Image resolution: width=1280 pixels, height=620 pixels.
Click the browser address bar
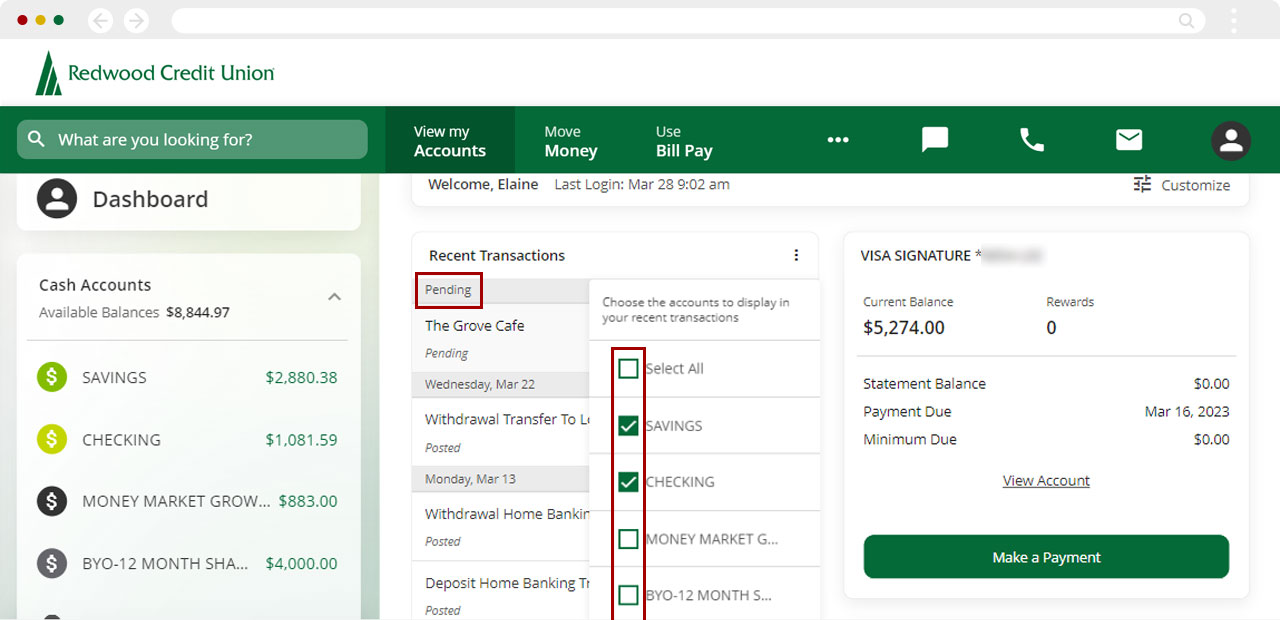coord(688,20)
